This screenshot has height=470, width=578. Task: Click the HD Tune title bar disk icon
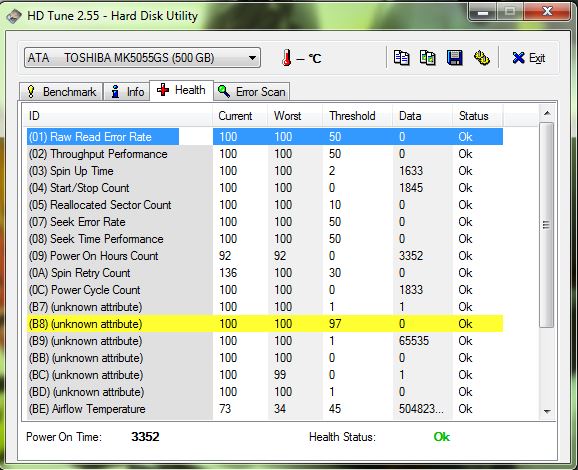(x=14, y=17)
